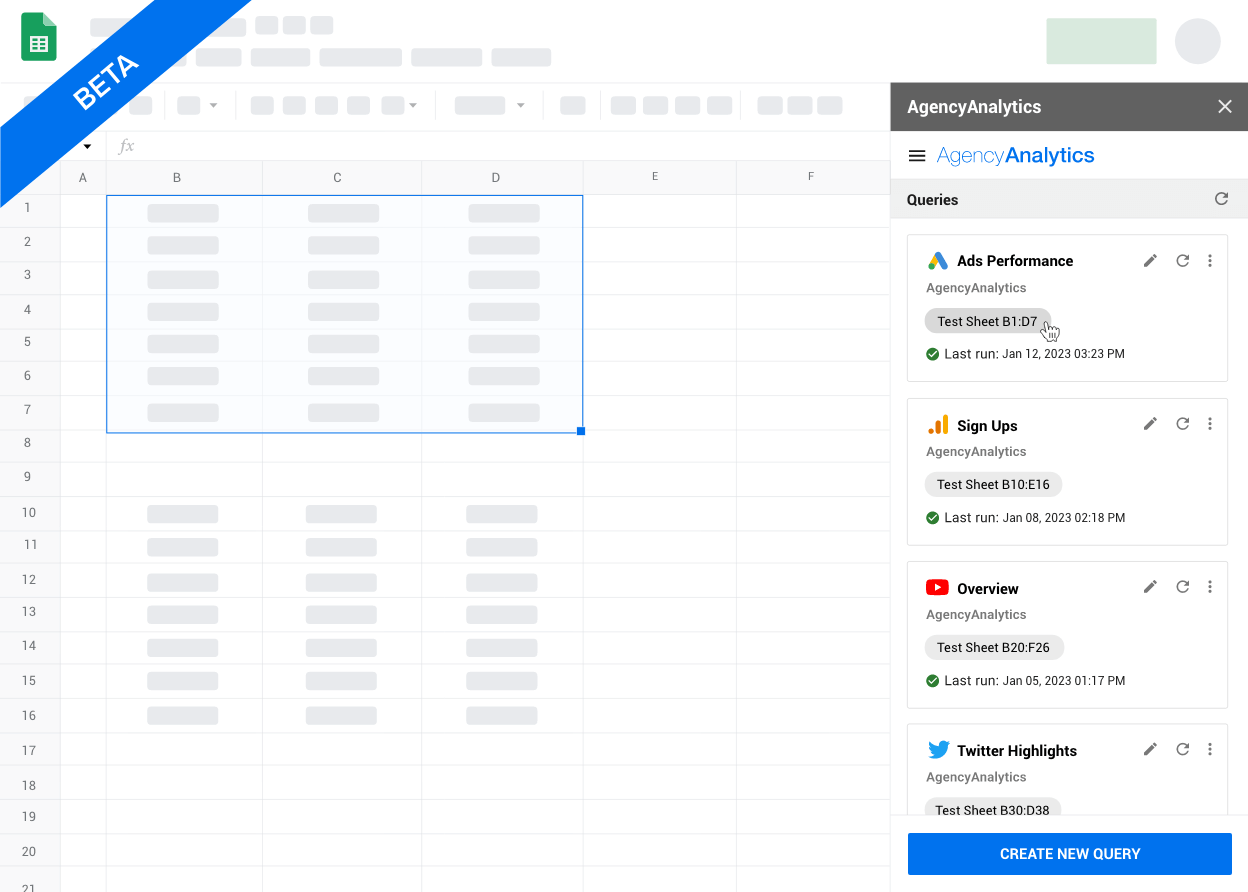Select row 16 header
The height and width of the screenshot is (892, 1248).
tap(30, 716)
